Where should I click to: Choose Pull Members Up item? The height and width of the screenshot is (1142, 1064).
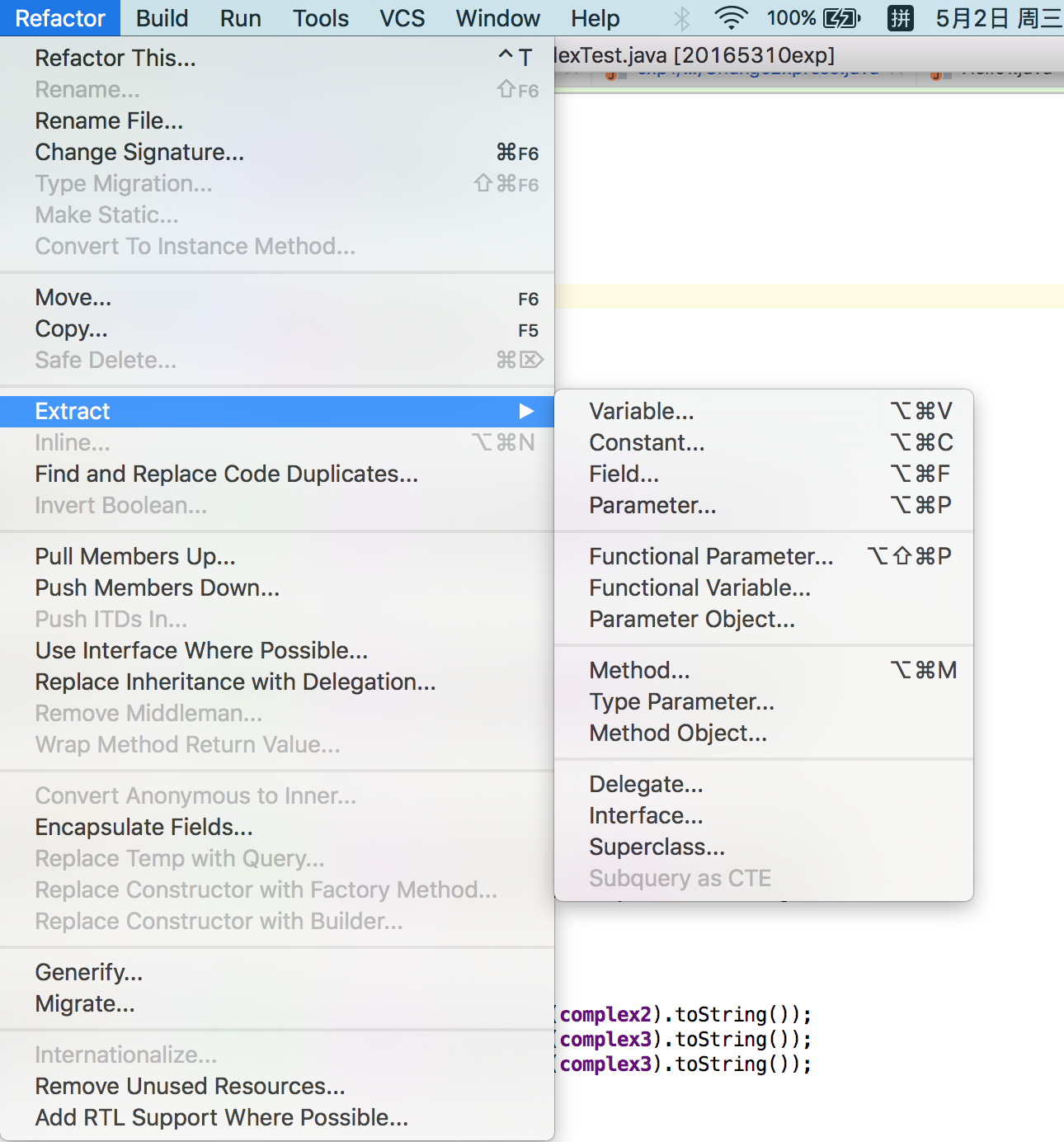tap(135, 556)
